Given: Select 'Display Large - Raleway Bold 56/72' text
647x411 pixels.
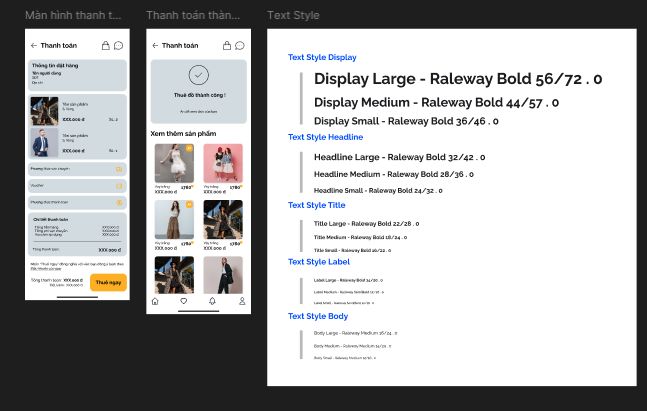Looking at the screenshot, I should 458,79.
